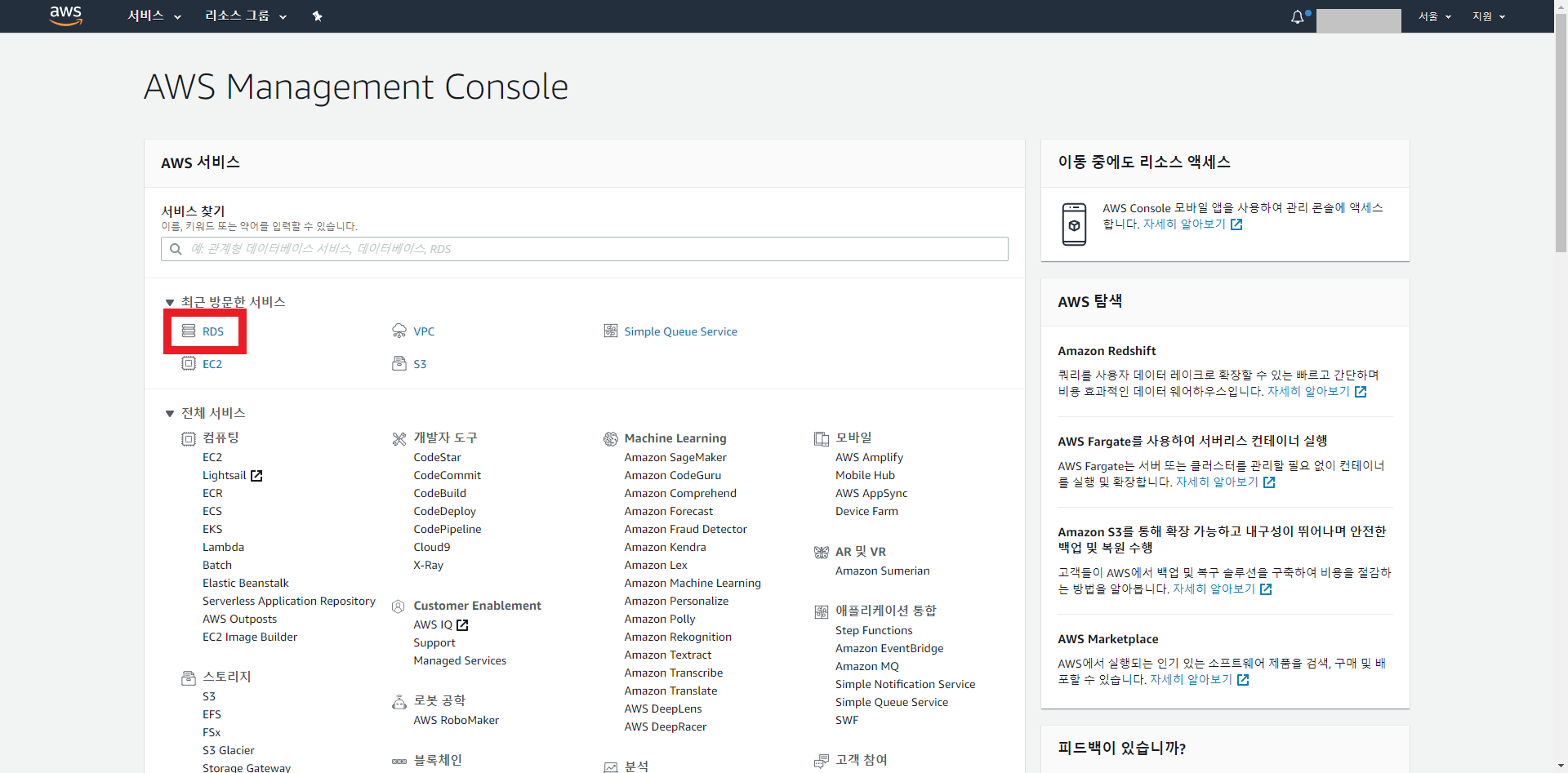Focus the 서비스 찾기 search field
Screen dimensions: 1568x773
[585, 249]
